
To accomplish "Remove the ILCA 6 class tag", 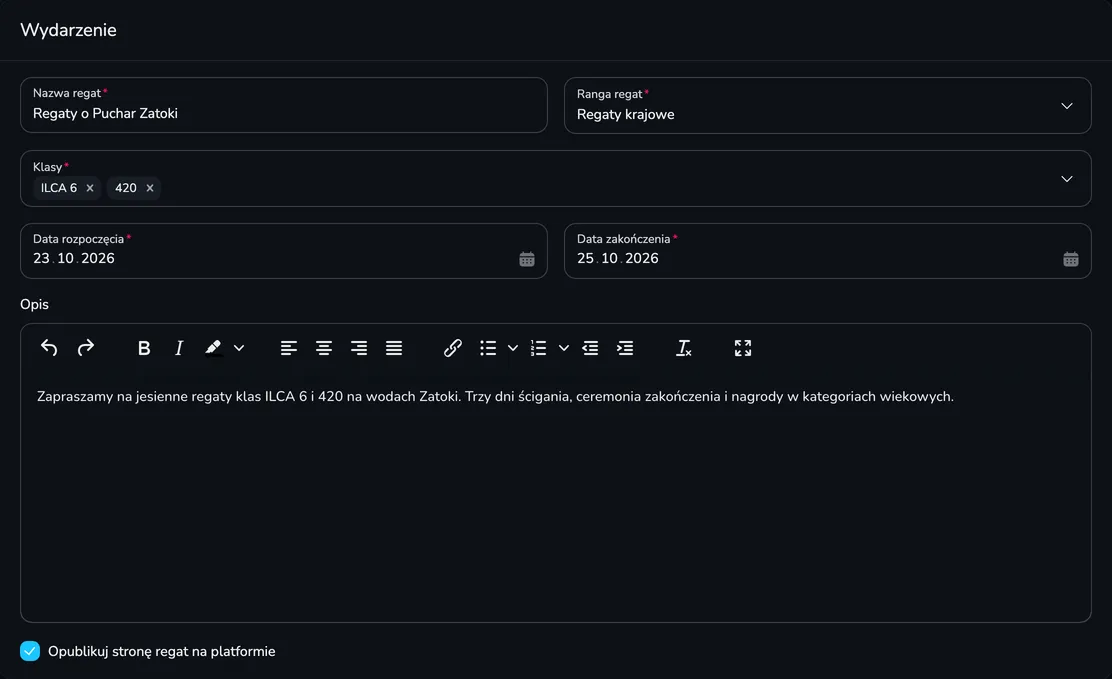I will point(90,188).
